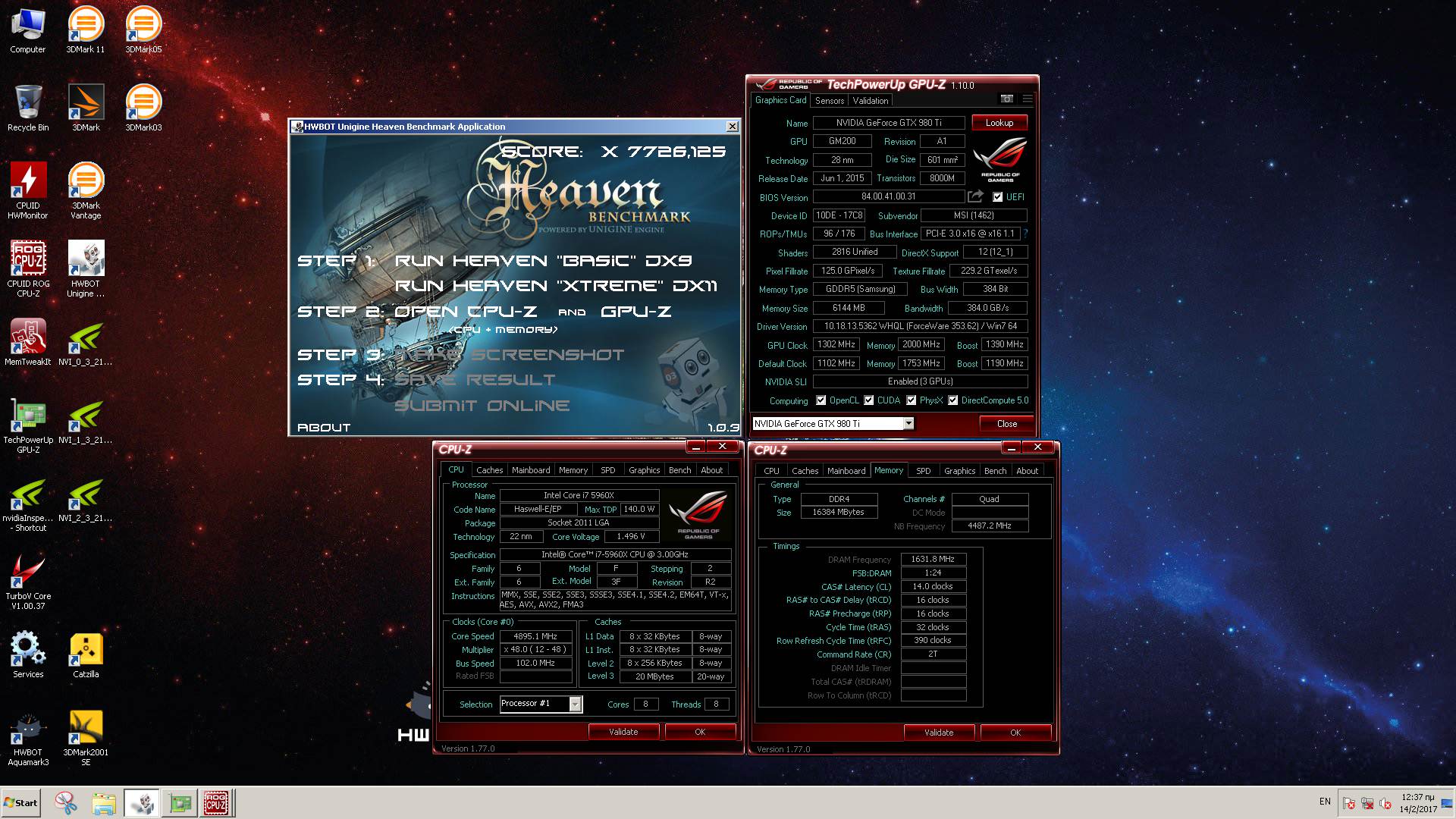Open the Graphics tab in left CPU-Z

(644, 470)
